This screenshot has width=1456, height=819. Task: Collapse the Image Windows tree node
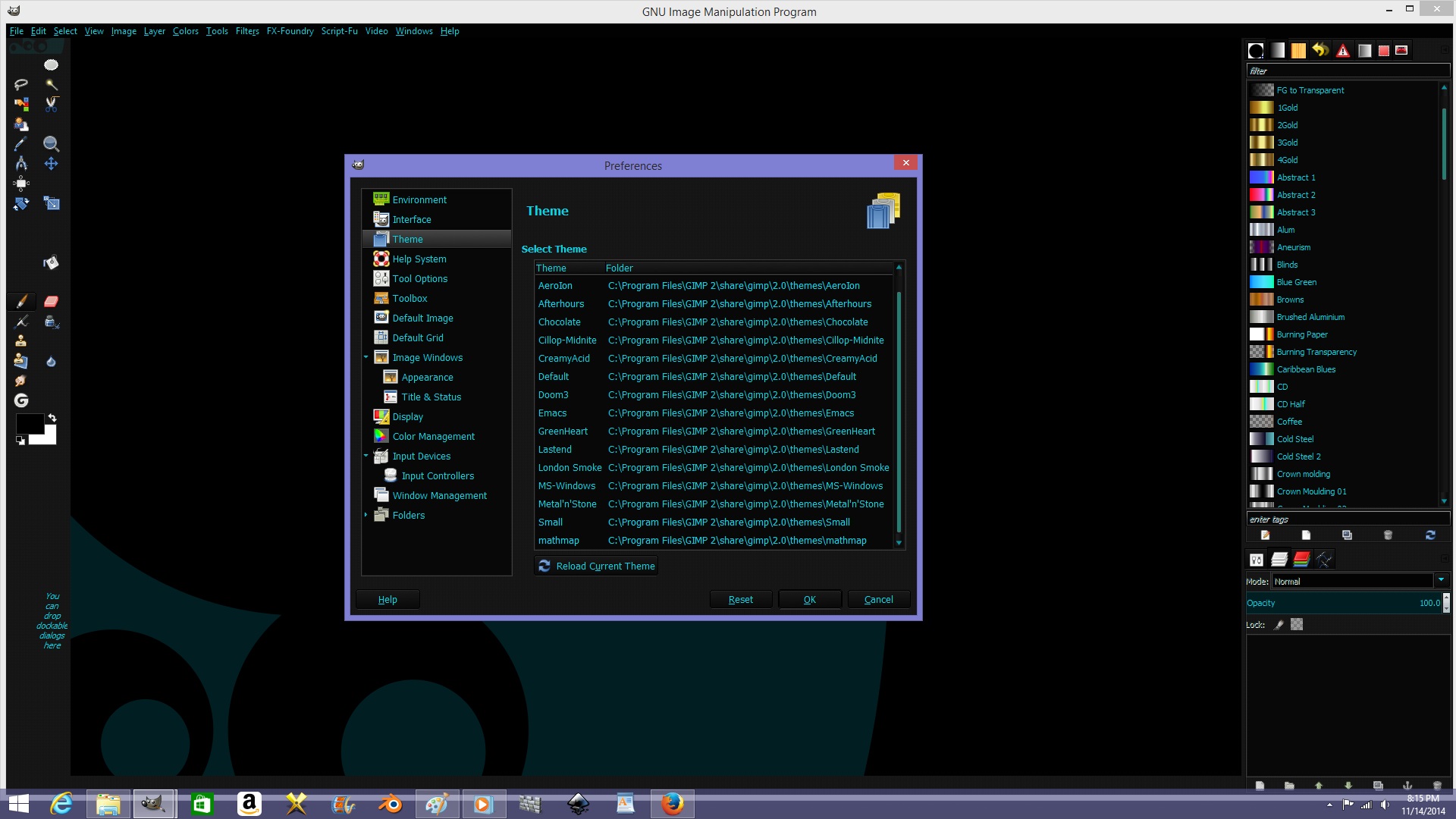click(x=366, y=357)
